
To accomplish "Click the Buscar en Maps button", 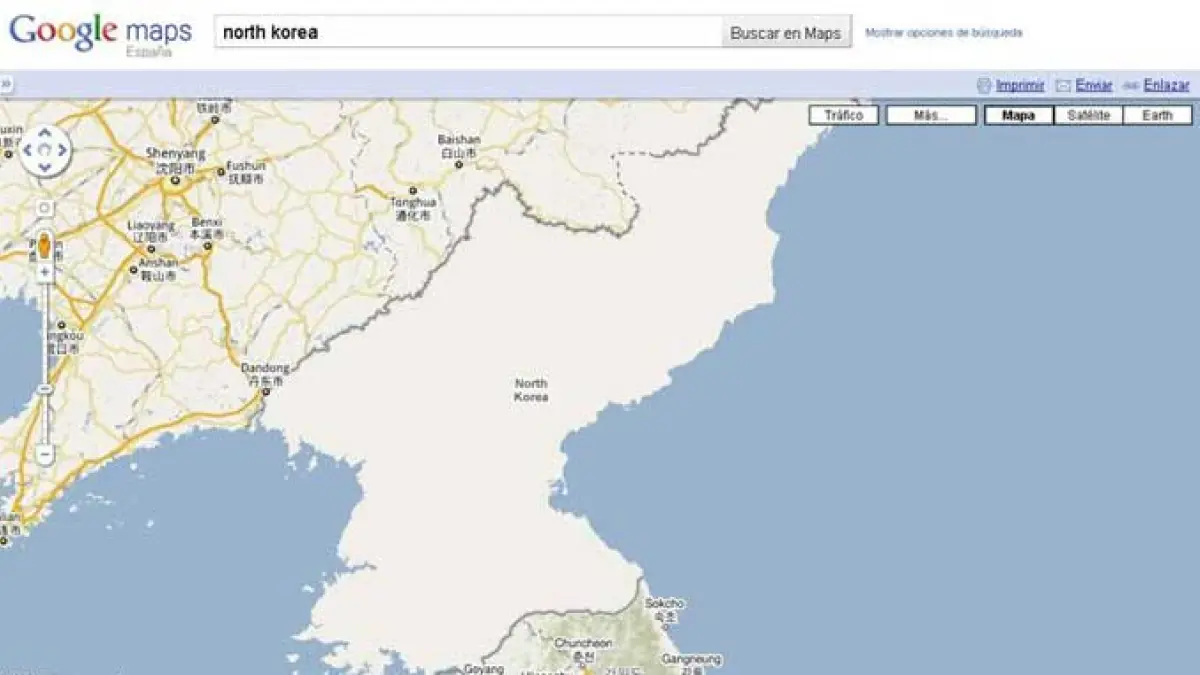I will pos(785,32).
